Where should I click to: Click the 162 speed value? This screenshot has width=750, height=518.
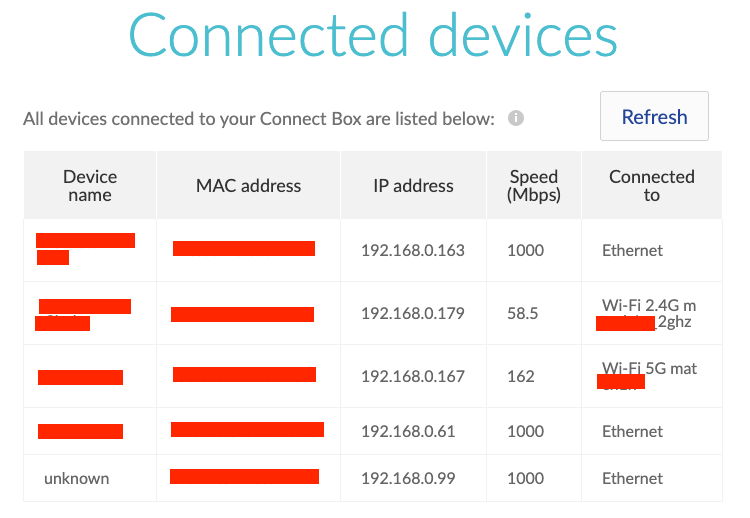point(520,377)
